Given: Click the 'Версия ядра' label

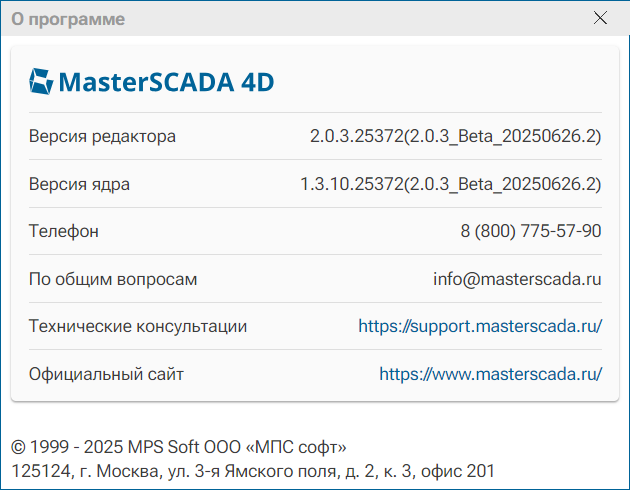Looking at the screenshot, I should point(80,185).
